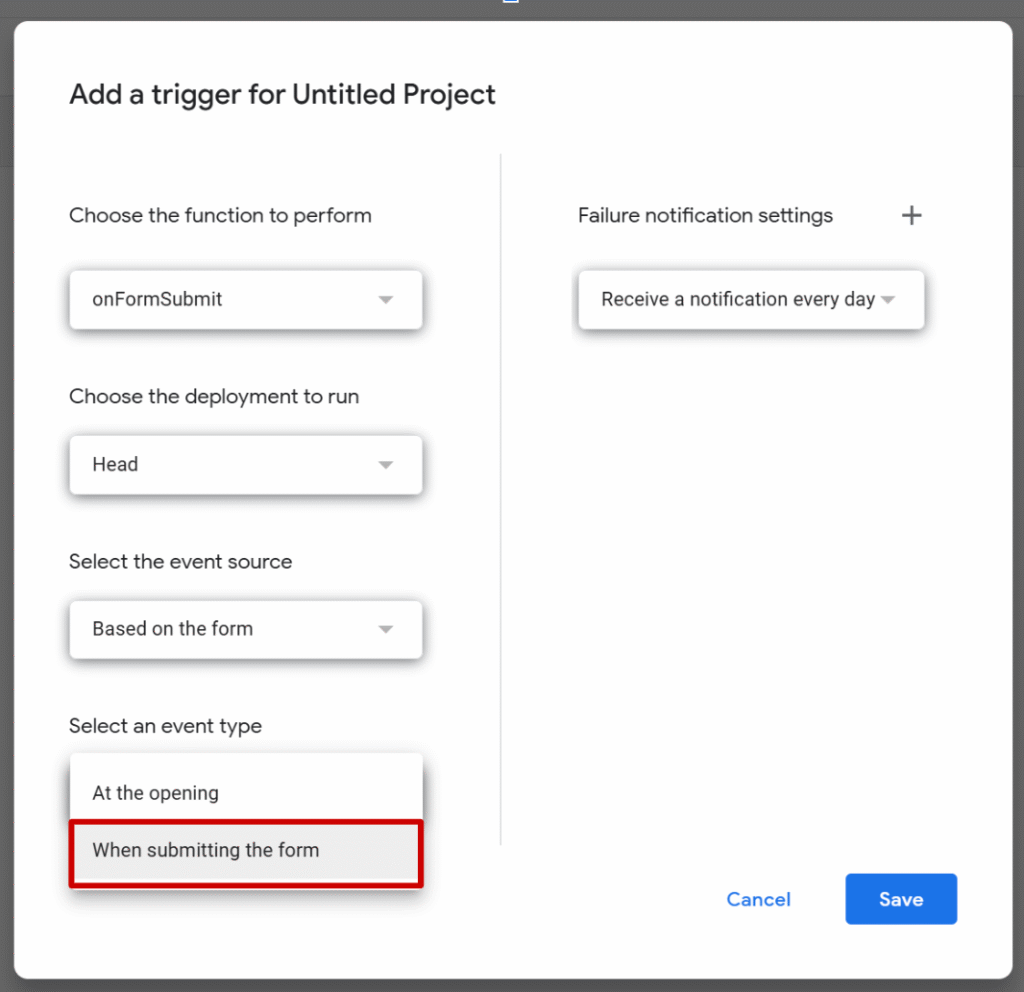This screenshot has height=992, width=1024.
Task: Click the arrow icon beside onFormSubmit
Action: (x=386, y=300)
